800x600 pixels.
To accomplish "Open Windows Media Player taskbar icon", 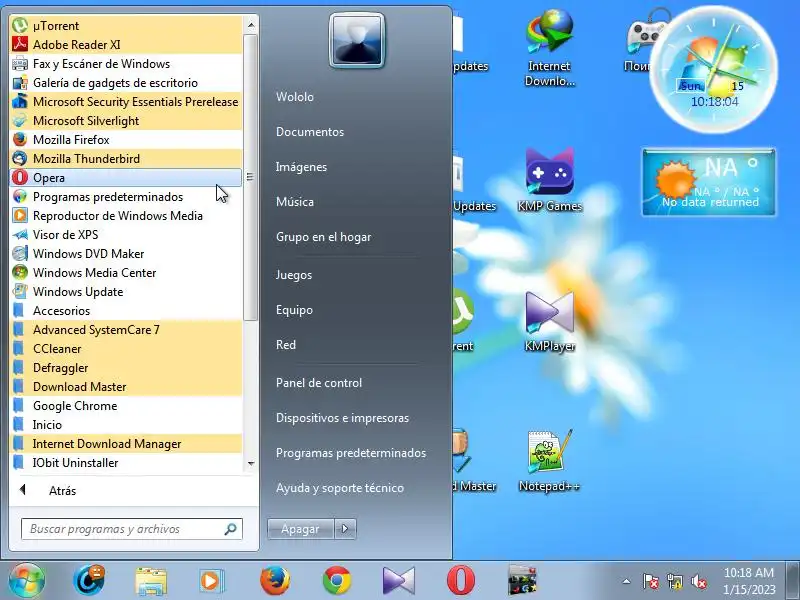I will (x=211, y=581).
